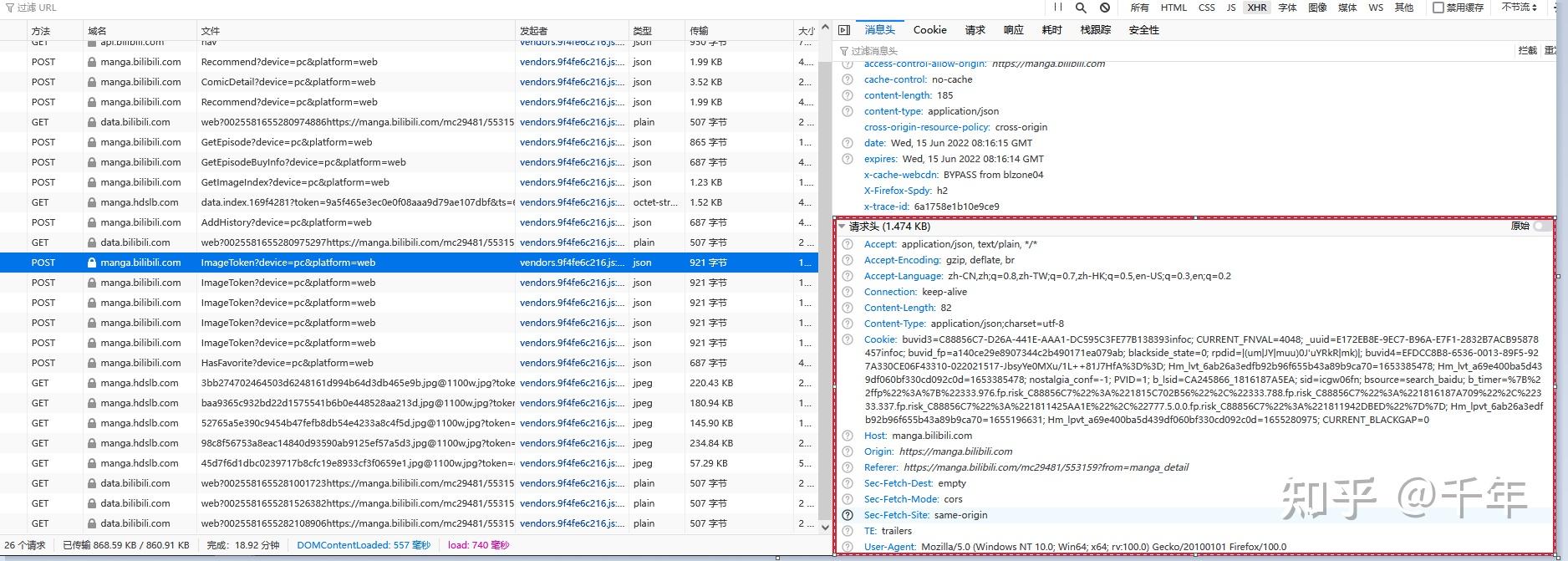The width and height of the screenshot is (1568, 561).
Task: Collapse the request details side panel
Action: [844, 30]
